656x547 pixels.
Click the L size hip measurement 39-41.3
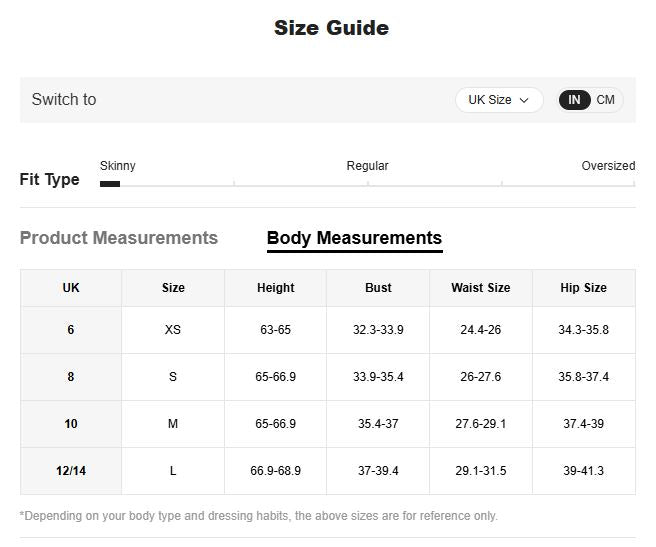pyautogui.click(x=583, y=471)
